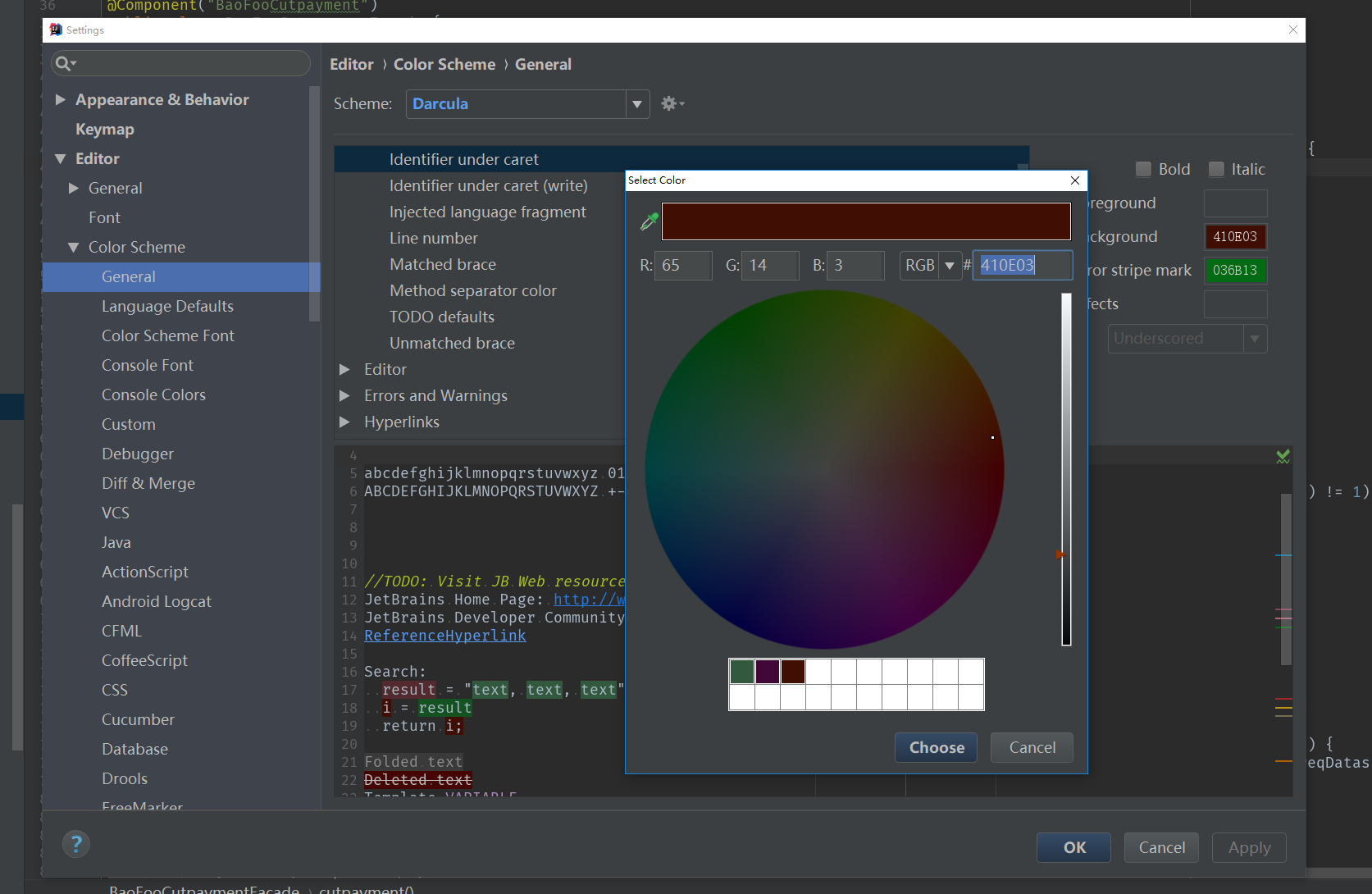This screenshot has width=1372, height=894.
Task: Open Color Scheme Font settings
Action: tap(167, 335)
